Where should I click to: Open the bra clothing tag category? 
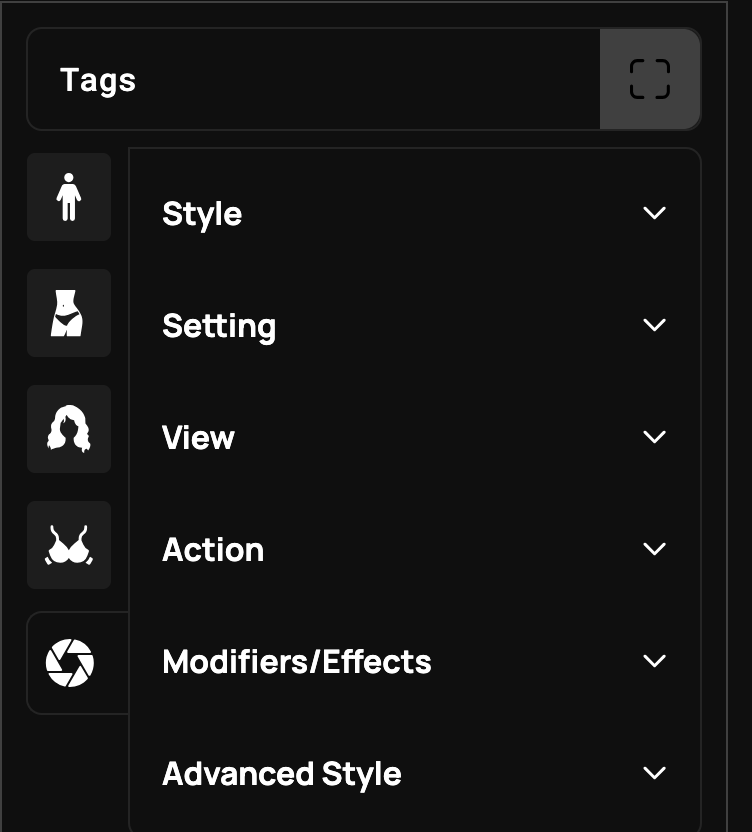[69, 545]
